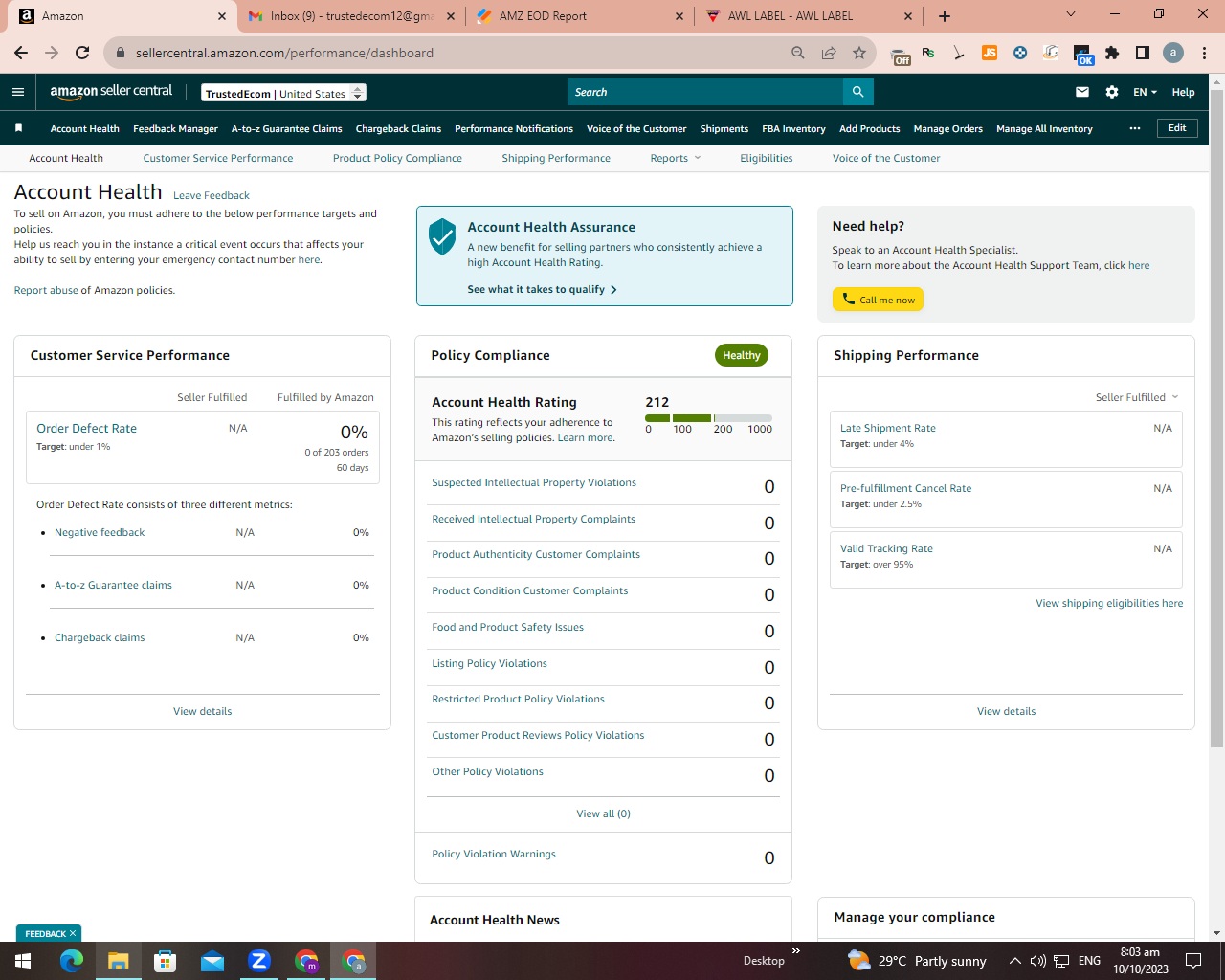Click View all (0) policy violations
The width and height of the screenshot is (1225, 980).
(x=603, y=813)
